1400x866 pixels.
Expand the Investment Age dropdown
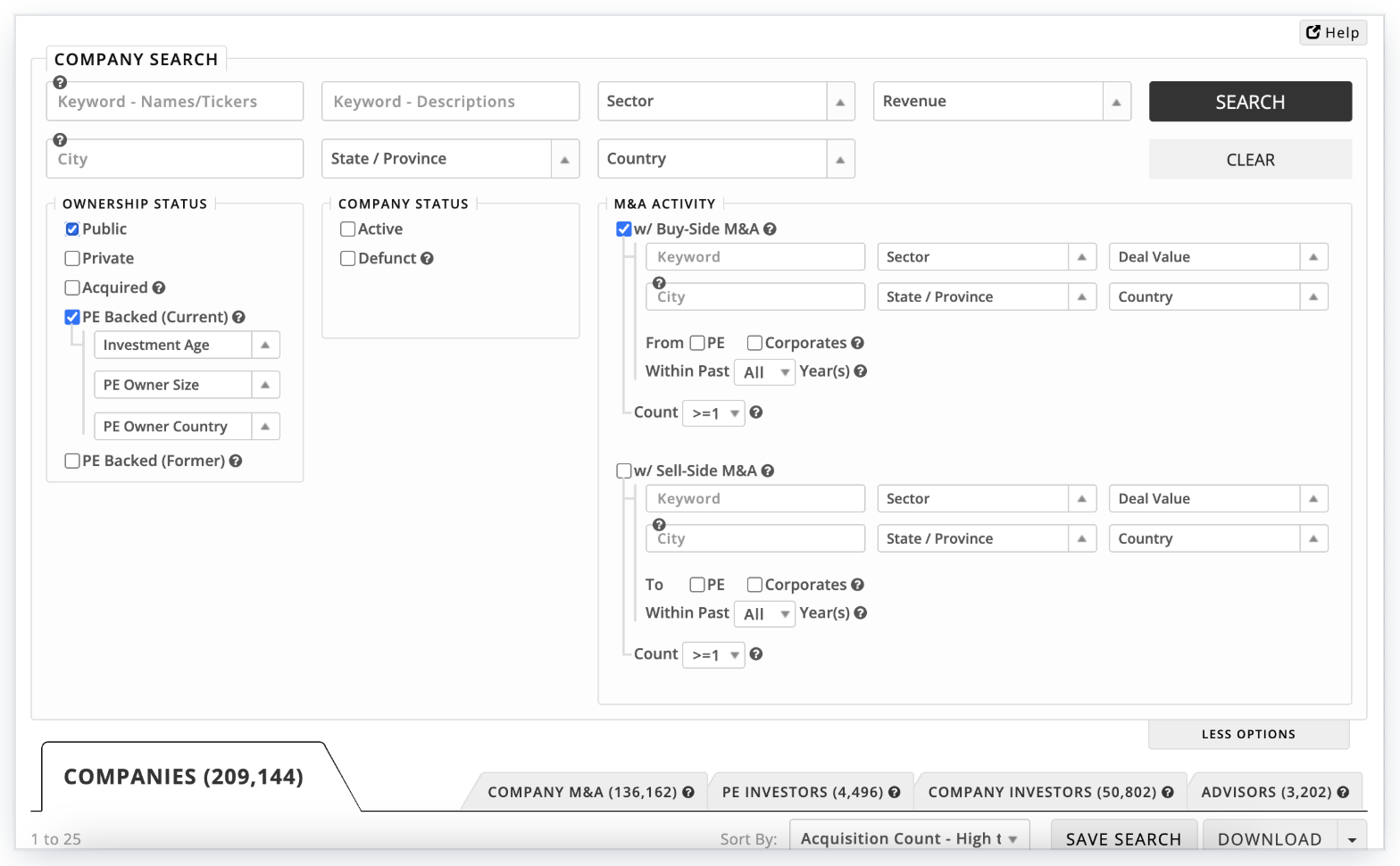click(187, 346)
